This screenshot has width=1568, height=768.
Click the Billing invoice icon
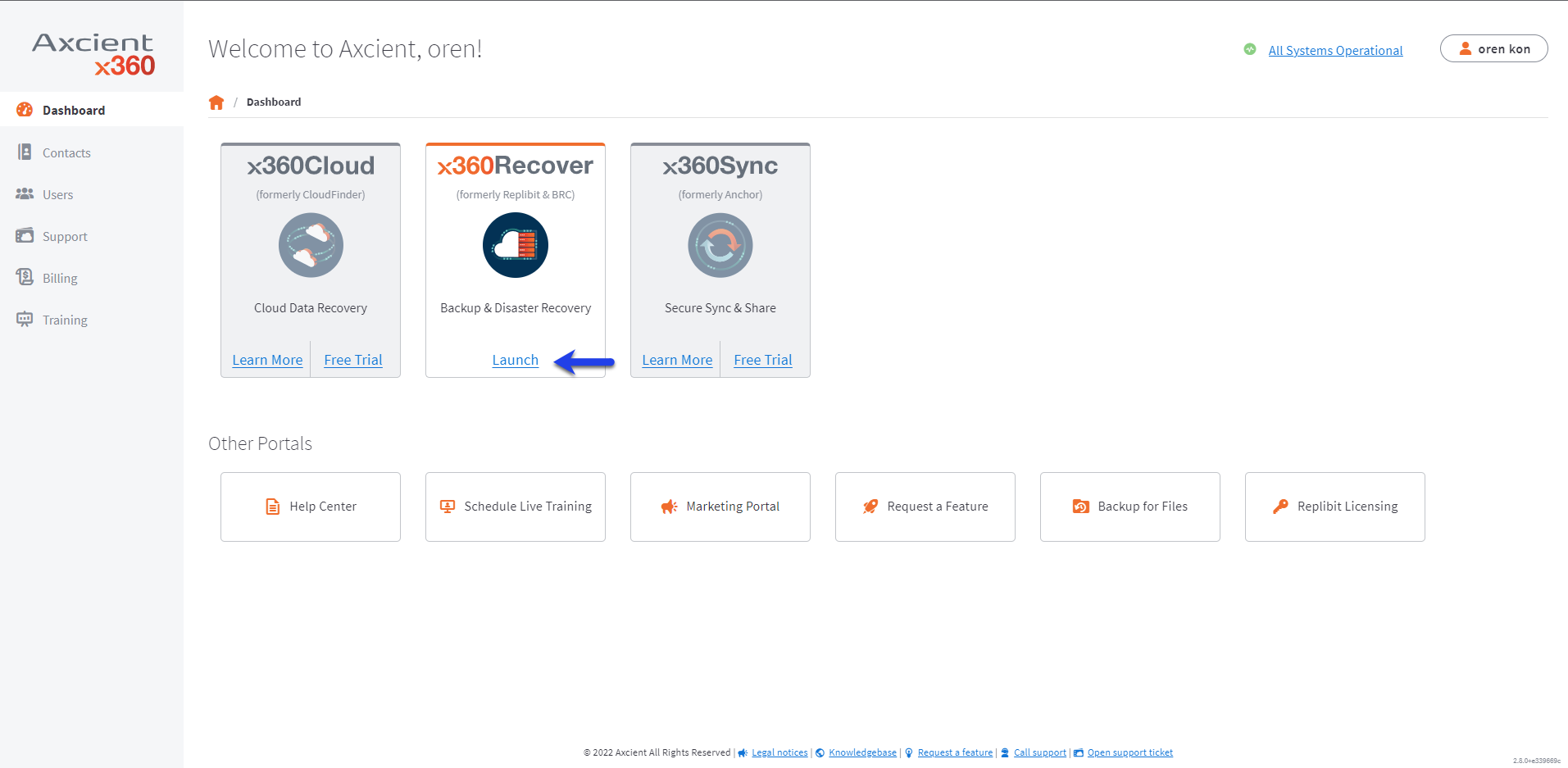(x=25, y=277)
